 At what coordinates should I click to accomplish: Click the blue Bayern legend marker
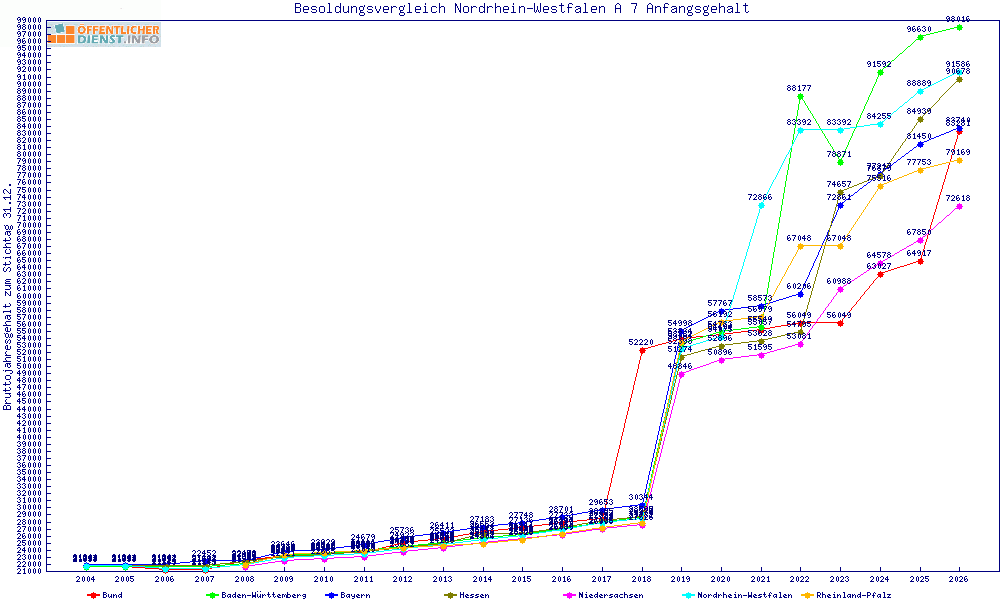click(330, 596)
